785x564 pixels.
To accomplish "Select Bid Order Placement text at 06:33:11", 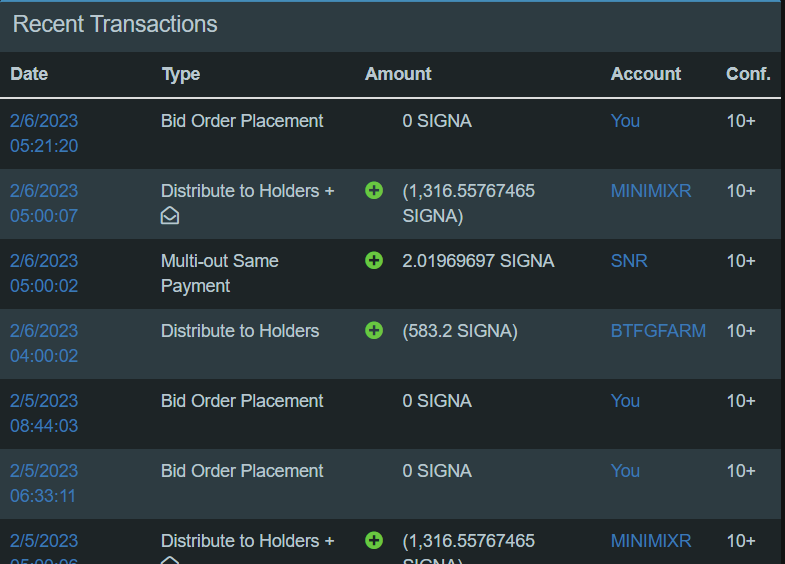I will point(242,471).
